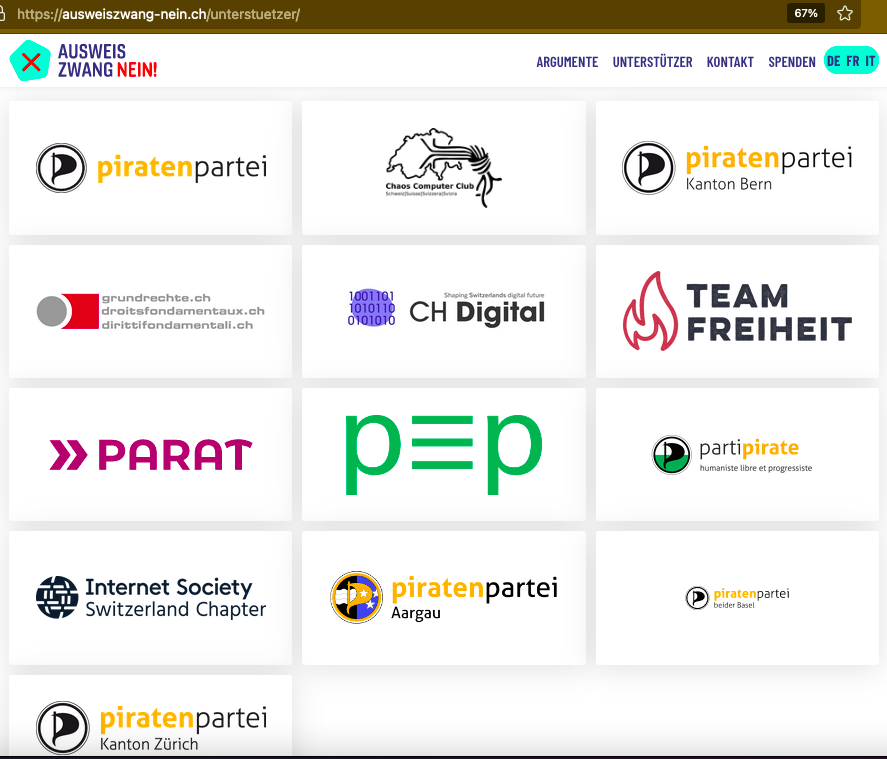This screenshot has width=887, height=759.
Task: Click the "Switzerland Chapter" text
Action: [175, 610]
